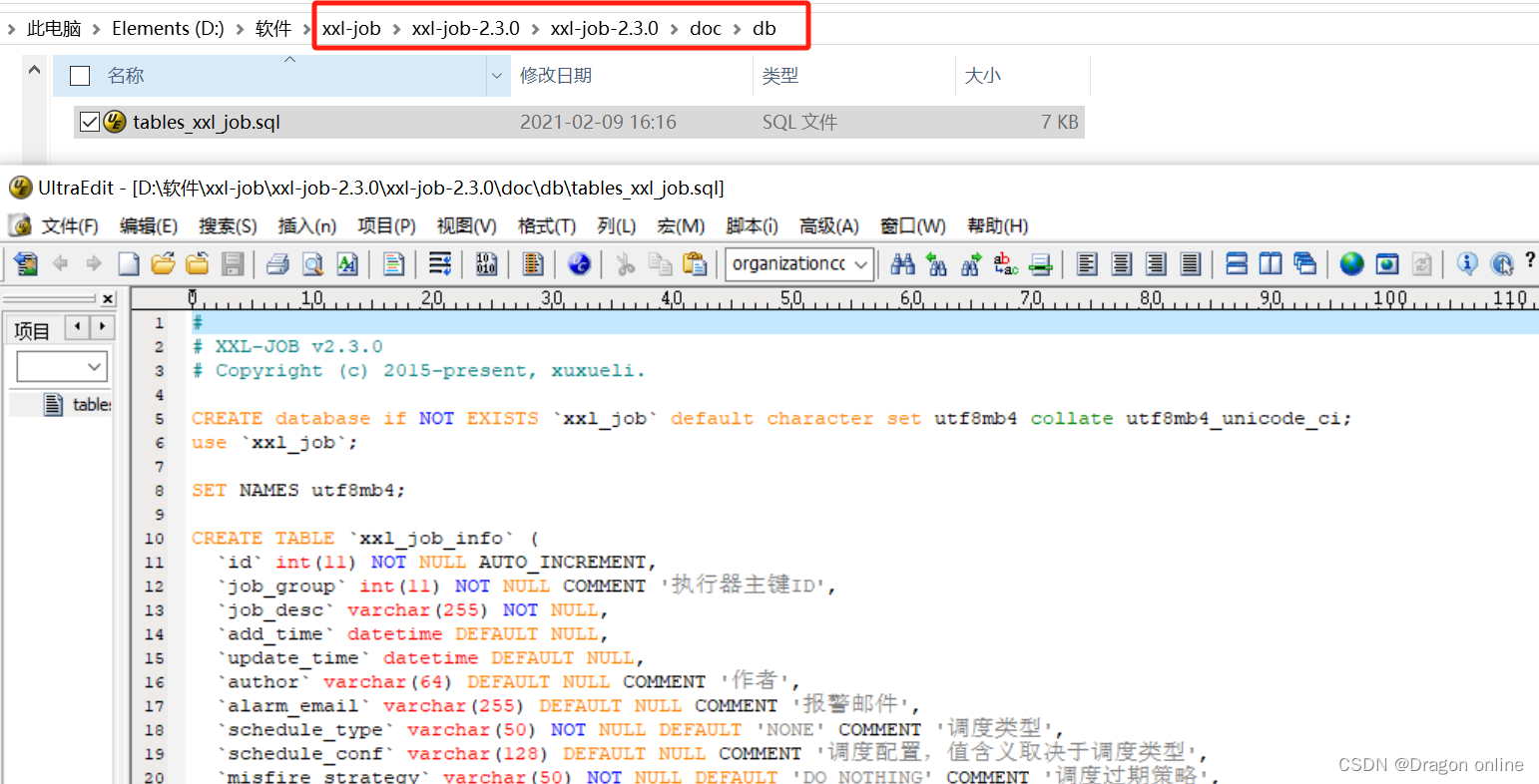This screenshot has width=1539, height=784.
Task: Click justify paragraph icon
Action: pyautogui.click(x=1191, y=263)
